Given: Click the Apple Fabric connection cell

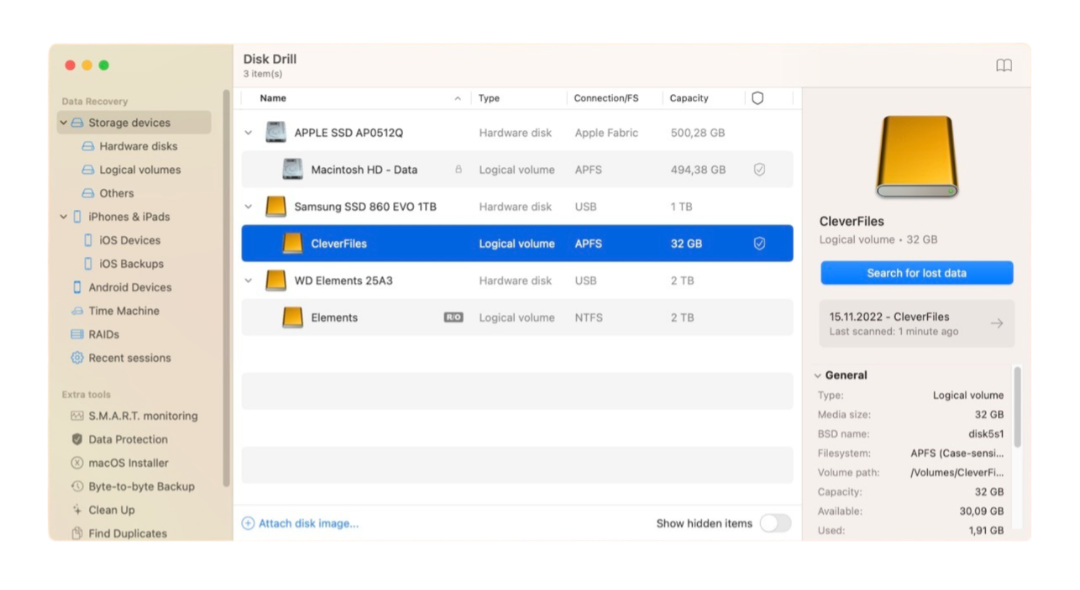Looking at the screenshot, I should pos(606,132).
